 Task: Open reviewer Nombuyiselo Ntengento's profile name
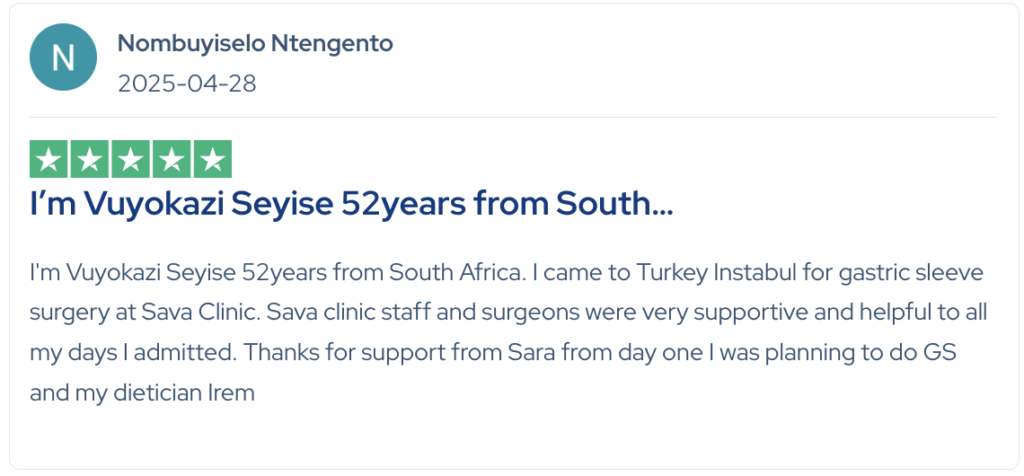pos(255,44)
